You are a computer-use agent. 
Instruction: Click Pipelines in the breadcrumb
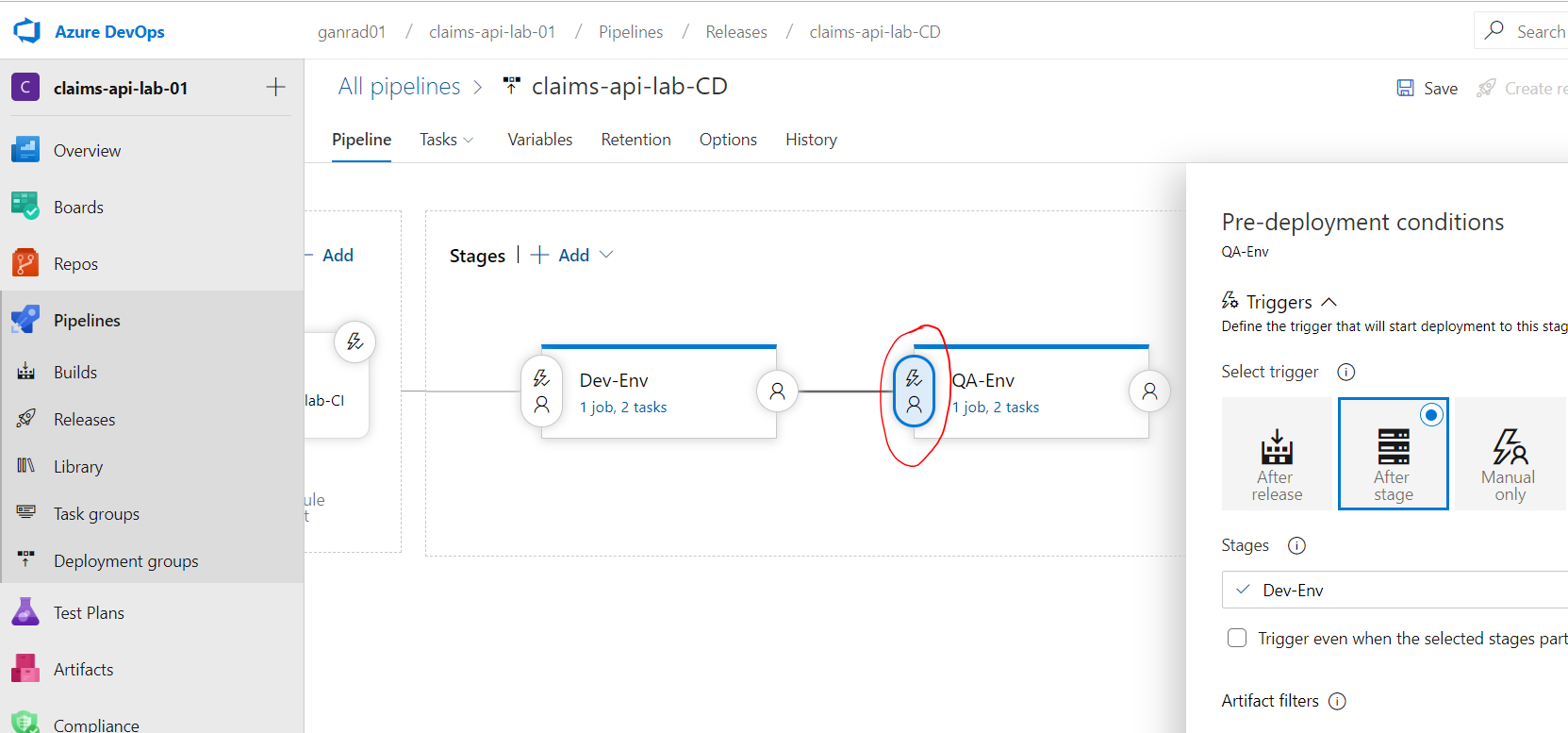[631, 31]
